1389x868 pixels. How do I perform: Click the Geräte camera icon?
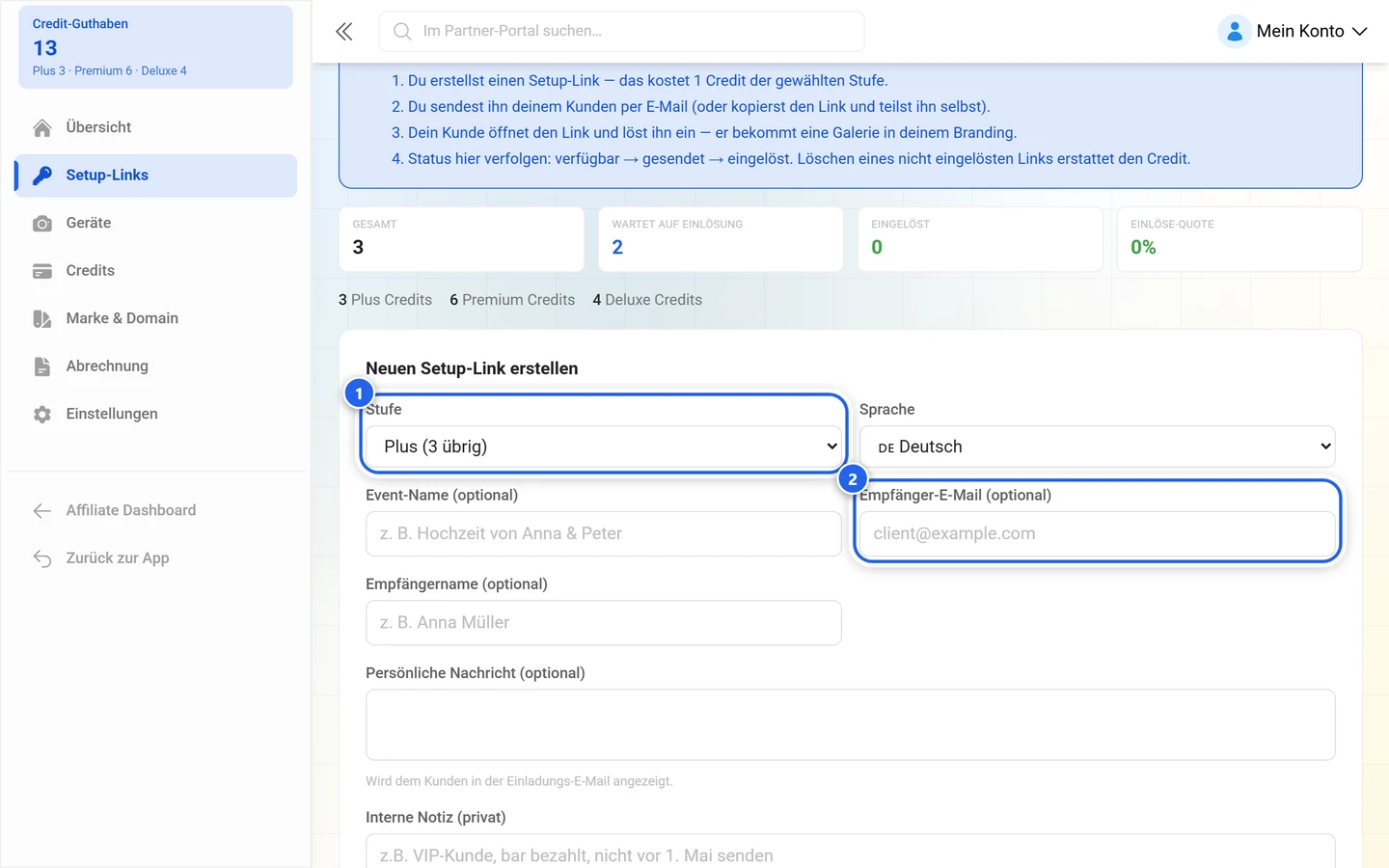tap(42, 223)
